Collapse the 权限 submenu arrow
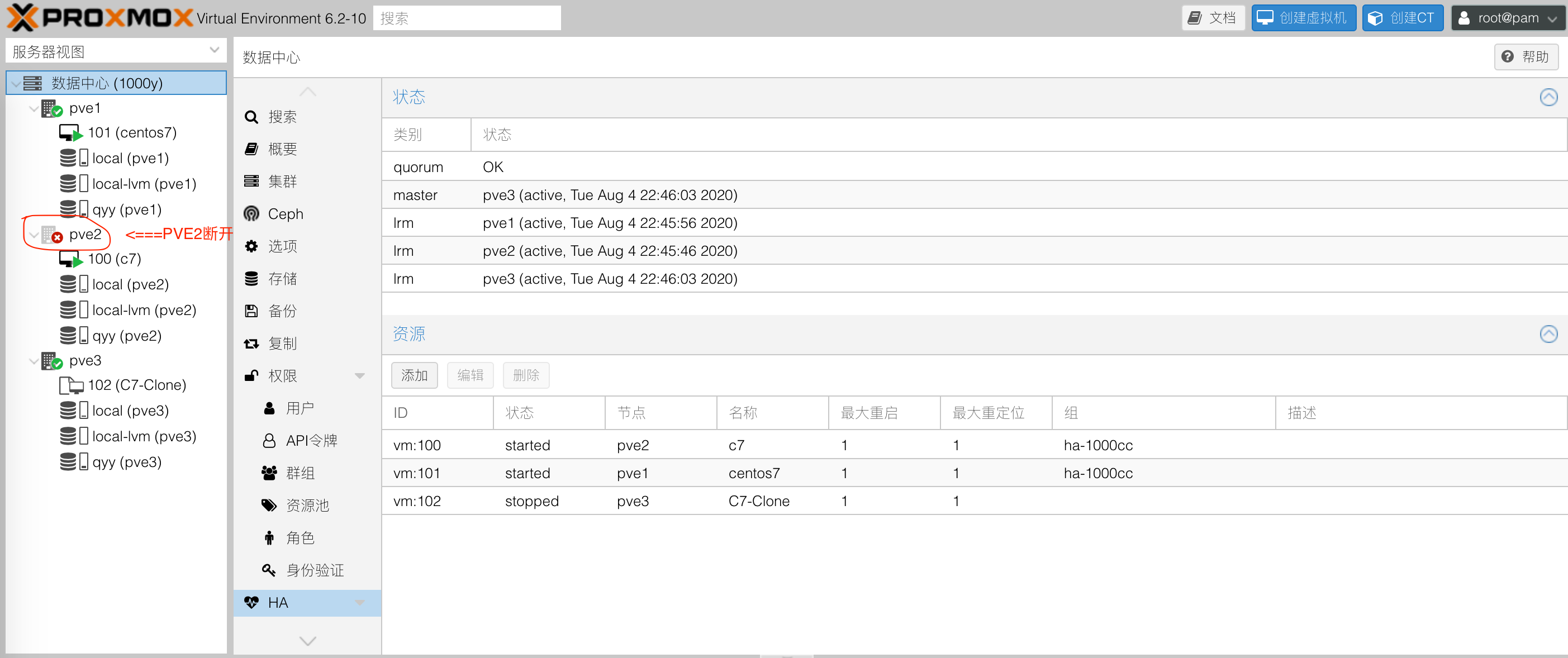The image size is (1568, 658). pos(360,376)
